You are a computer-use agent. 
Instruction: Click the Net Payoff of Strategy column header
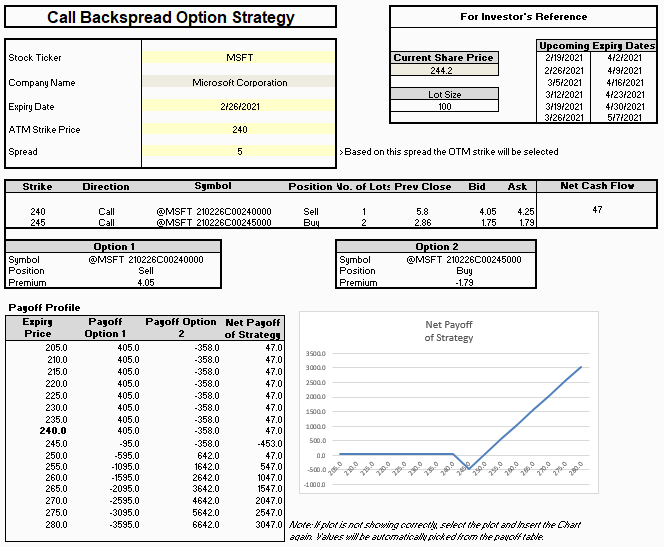pos(253,328)
